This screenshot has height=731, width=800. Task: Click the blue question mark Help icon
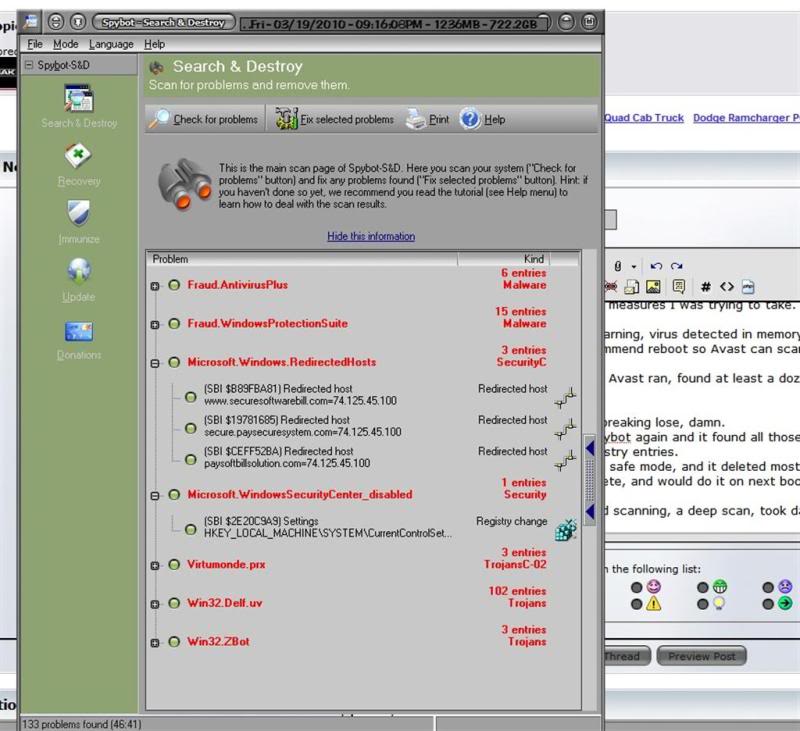point(469,119)
